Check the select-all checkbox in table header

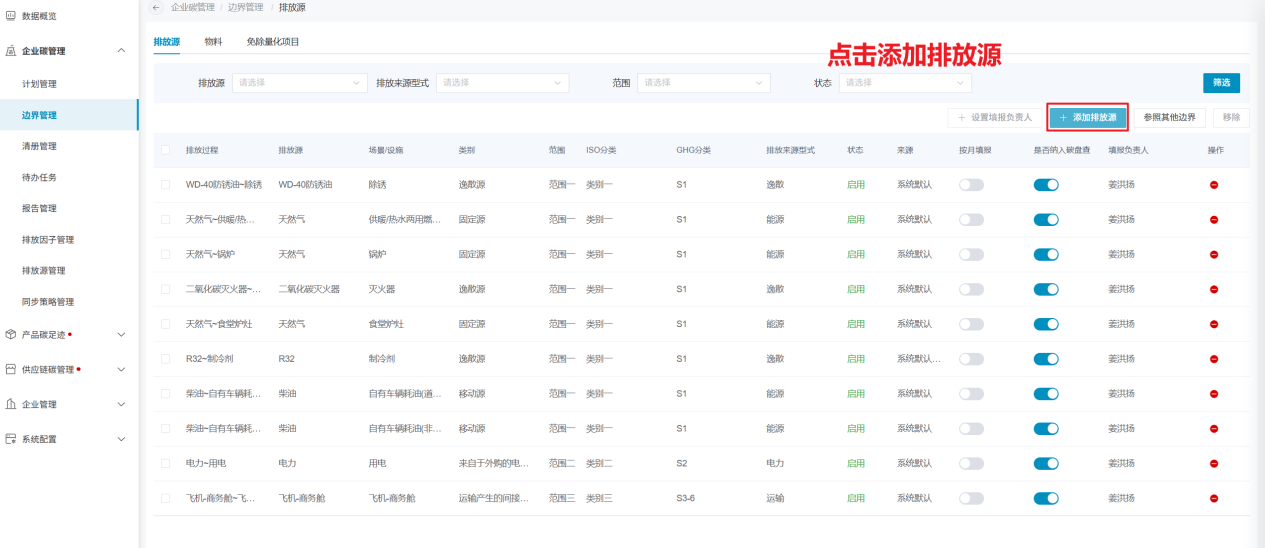[x=165, y=150]
